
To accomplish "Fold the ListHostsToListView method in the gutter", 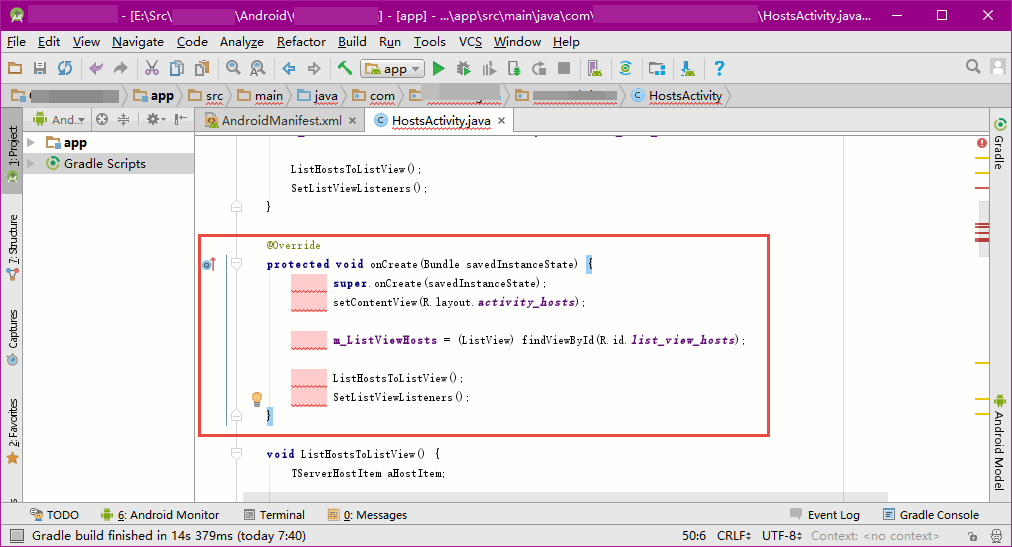I will [x=236, y=453].
